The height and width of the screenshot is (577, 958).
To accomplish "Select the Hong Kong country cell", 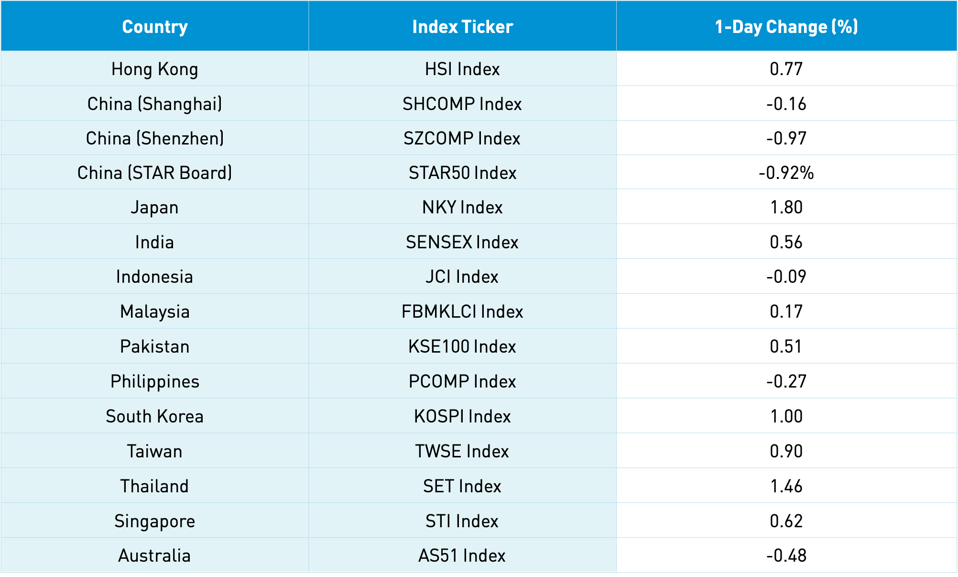I will pos(154,69).
